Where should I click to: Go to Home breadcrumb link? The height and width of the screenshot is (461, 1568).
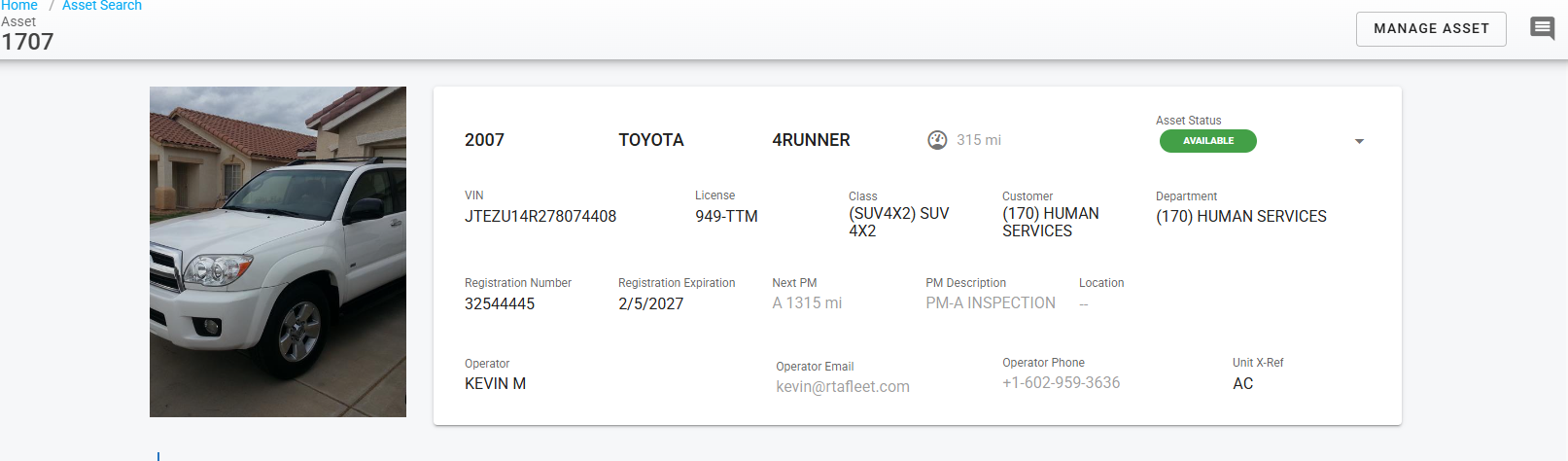[19, 6]
